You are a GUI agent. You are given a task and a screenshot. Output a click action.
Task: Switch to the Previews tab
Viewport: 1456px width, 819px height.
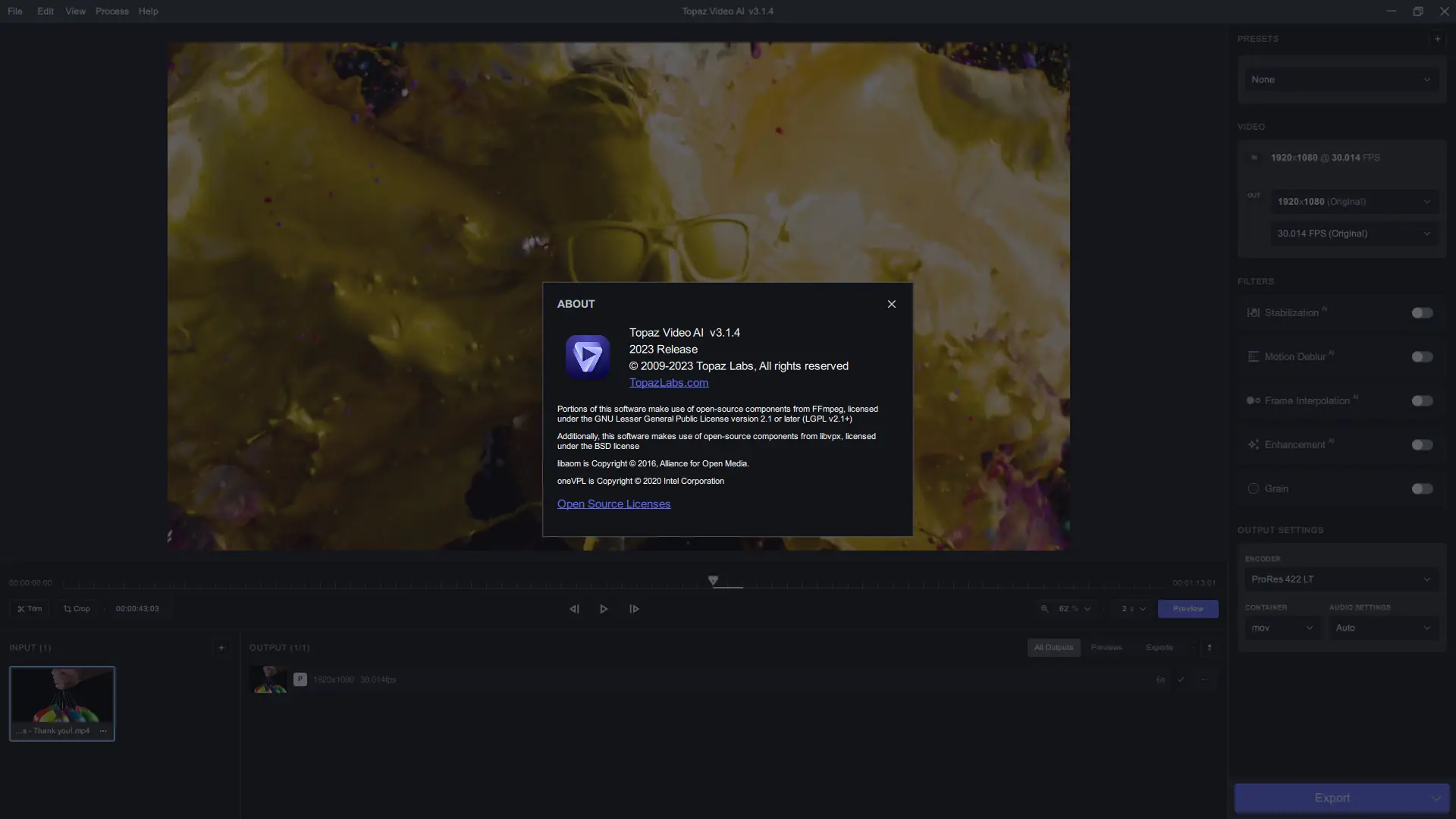pyautogui.click(x=1106, y=648)
